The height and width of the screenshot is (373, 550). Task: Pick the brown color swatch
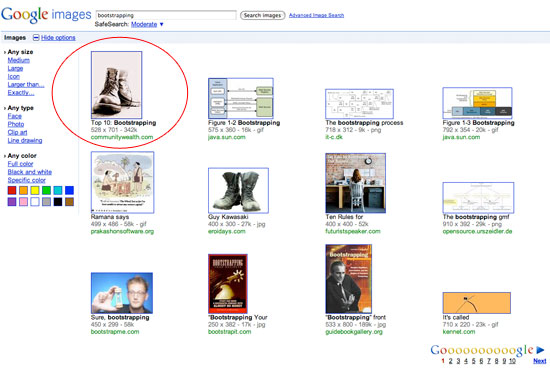click(69, 202)
